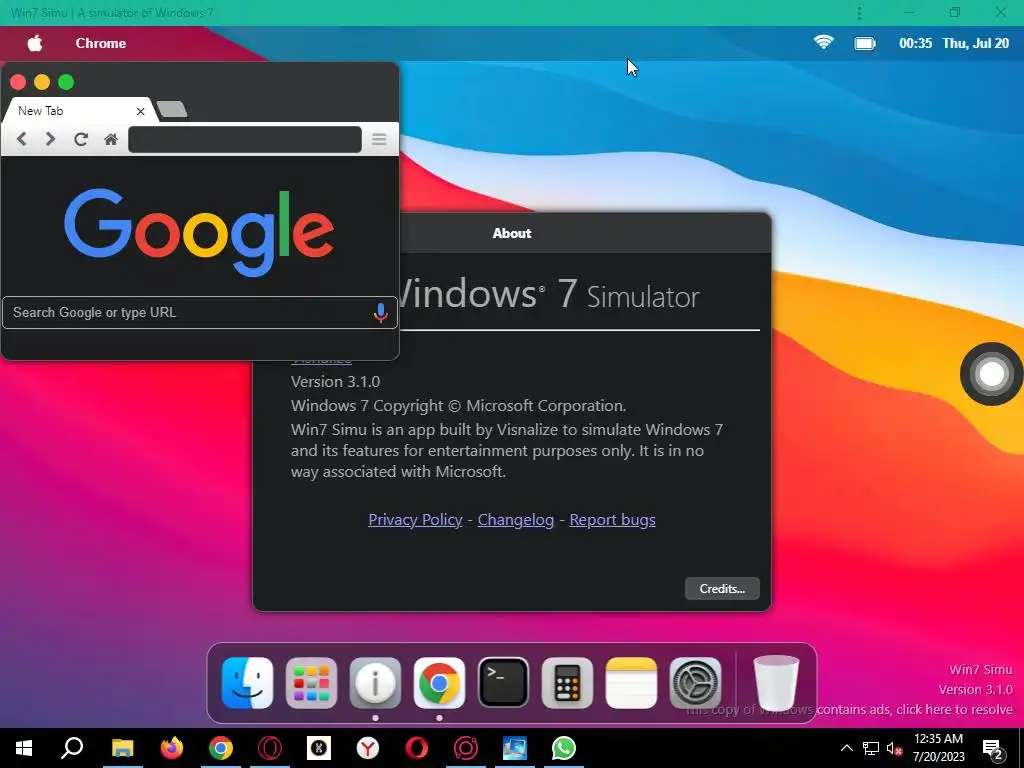Click the Chrome home icon

click(x=111, y=139)
